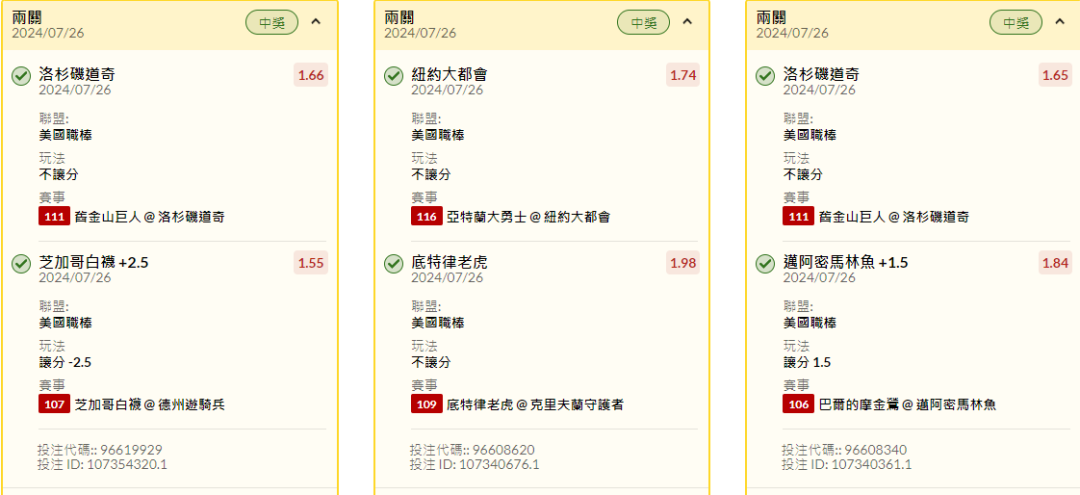This screenshot has width=1080, height=495.
Task: Click the 1.55 odds badge
Action: 311,262
